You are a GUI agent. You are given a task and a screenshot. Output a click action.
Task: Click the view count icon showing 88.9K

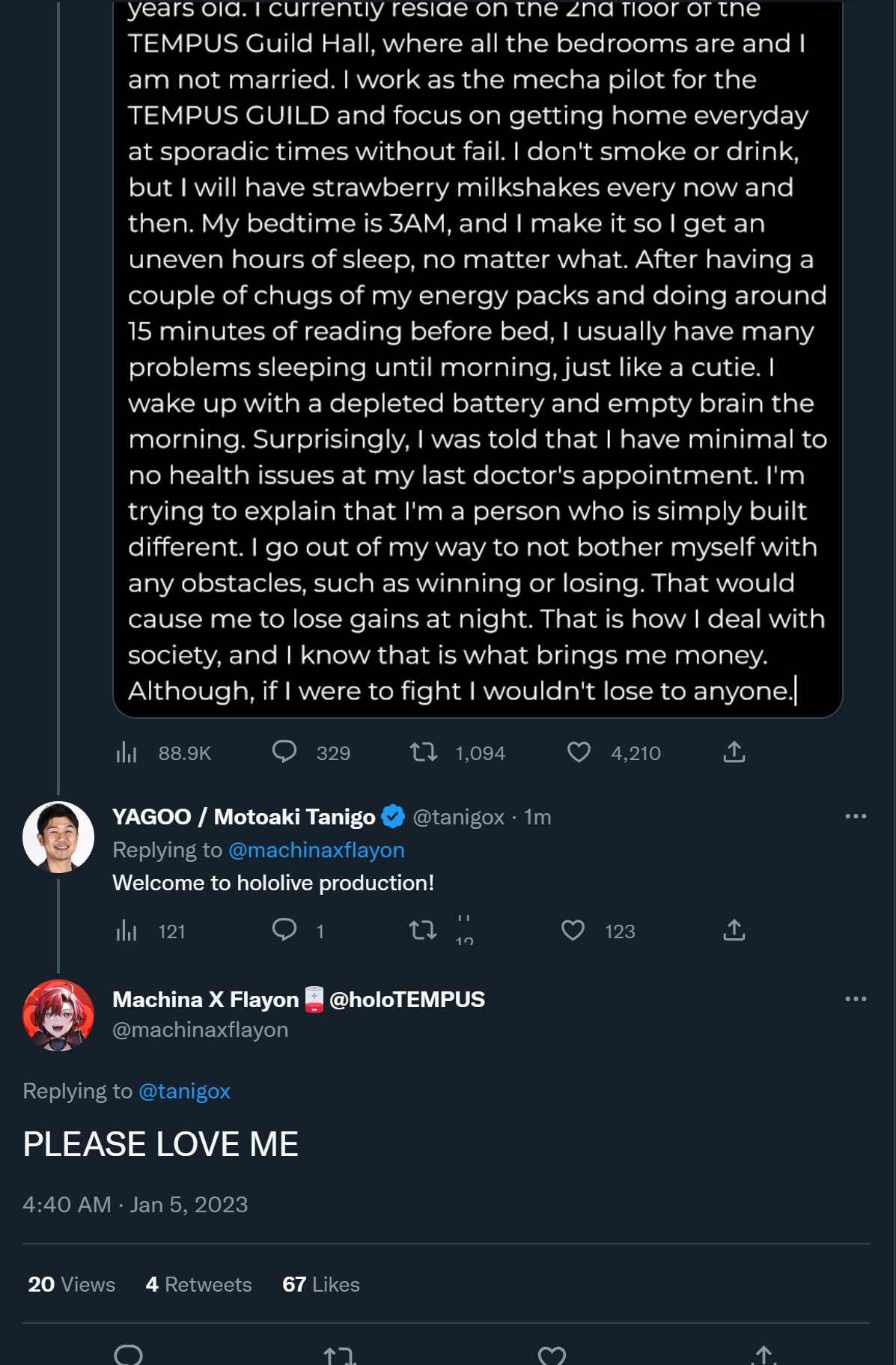coord(127,753)
